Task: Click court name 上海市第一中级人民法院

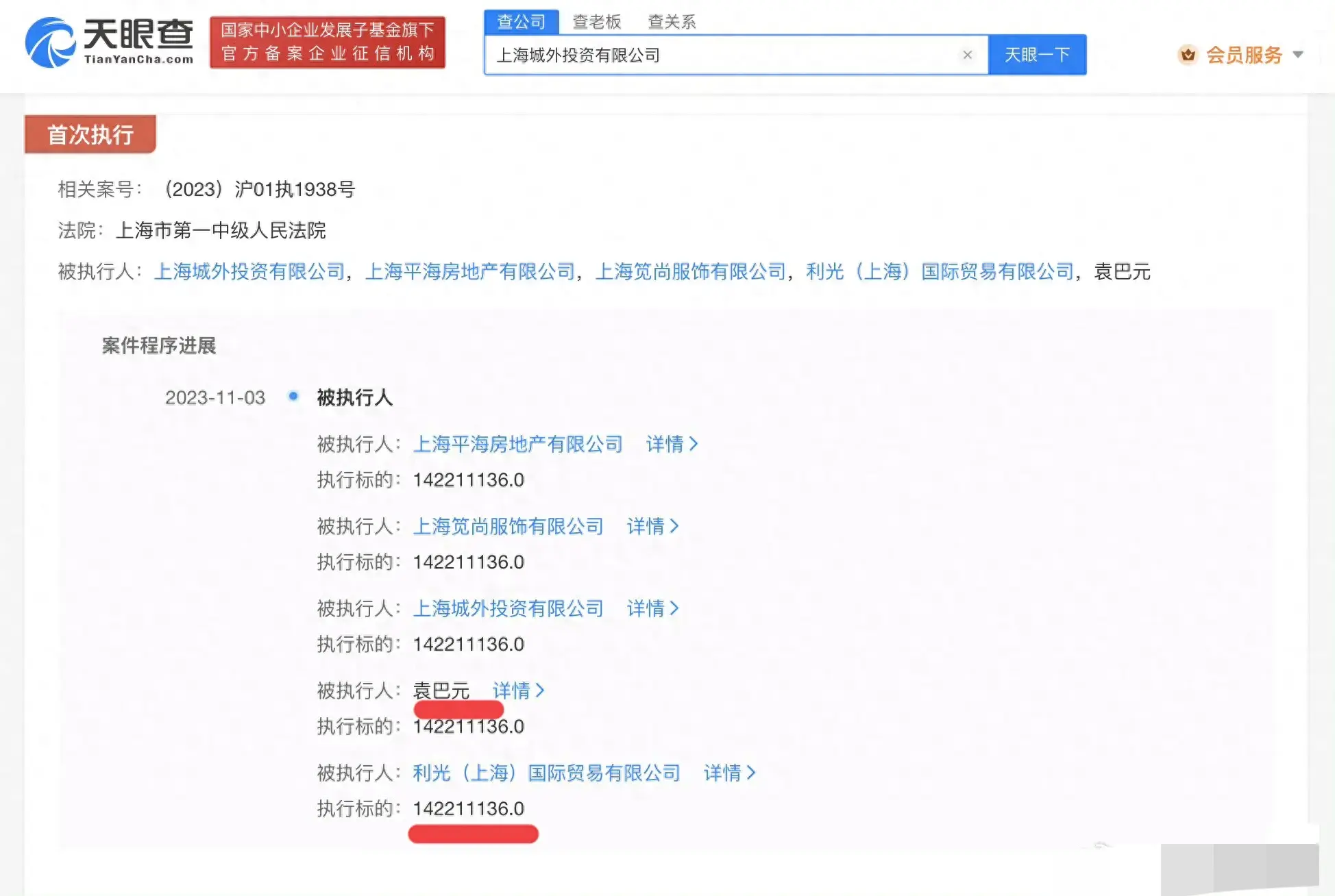Action: pos(221,231)
